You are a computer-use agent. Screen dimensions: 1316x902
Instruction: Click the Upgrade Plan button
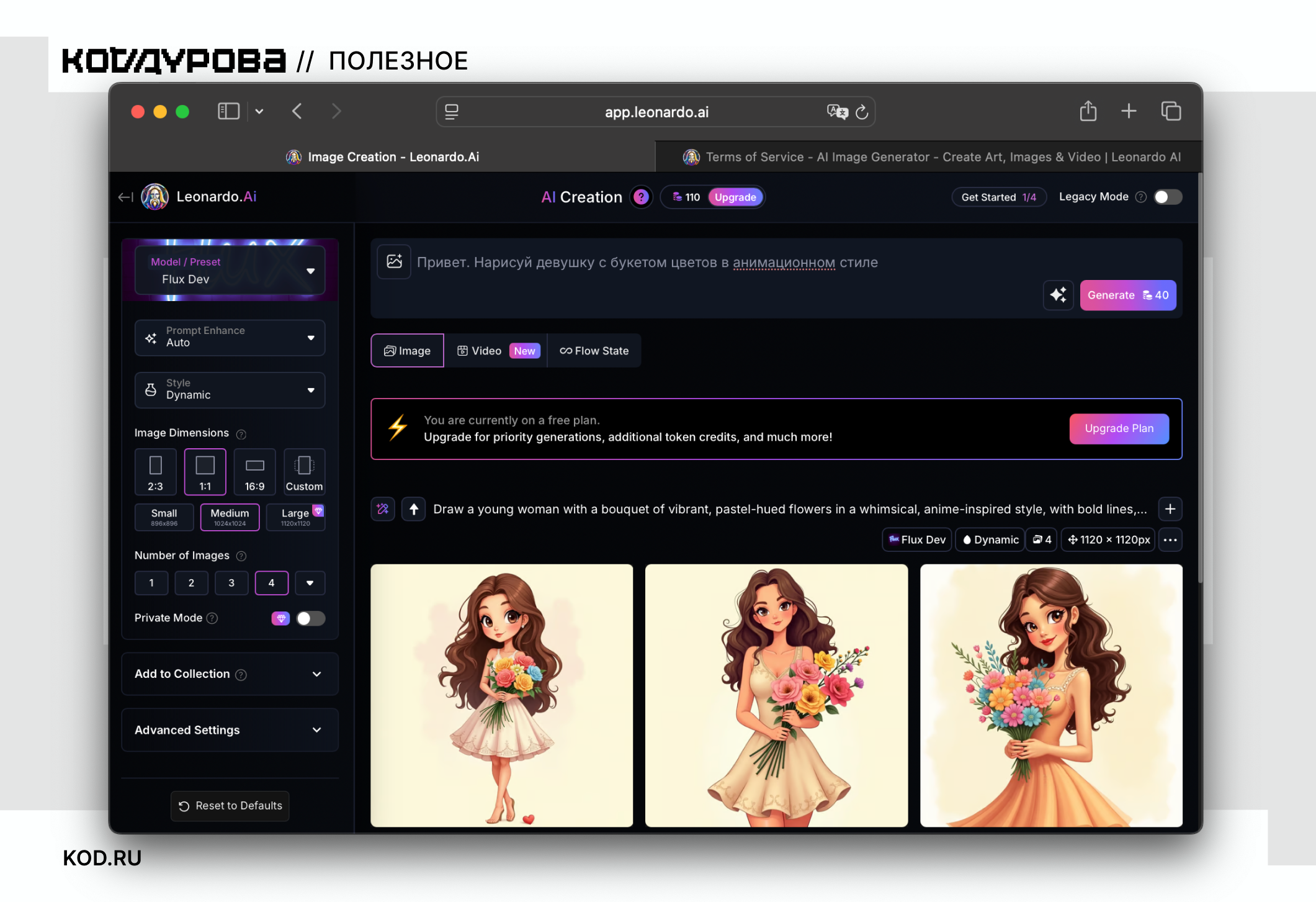point(1119,428)
